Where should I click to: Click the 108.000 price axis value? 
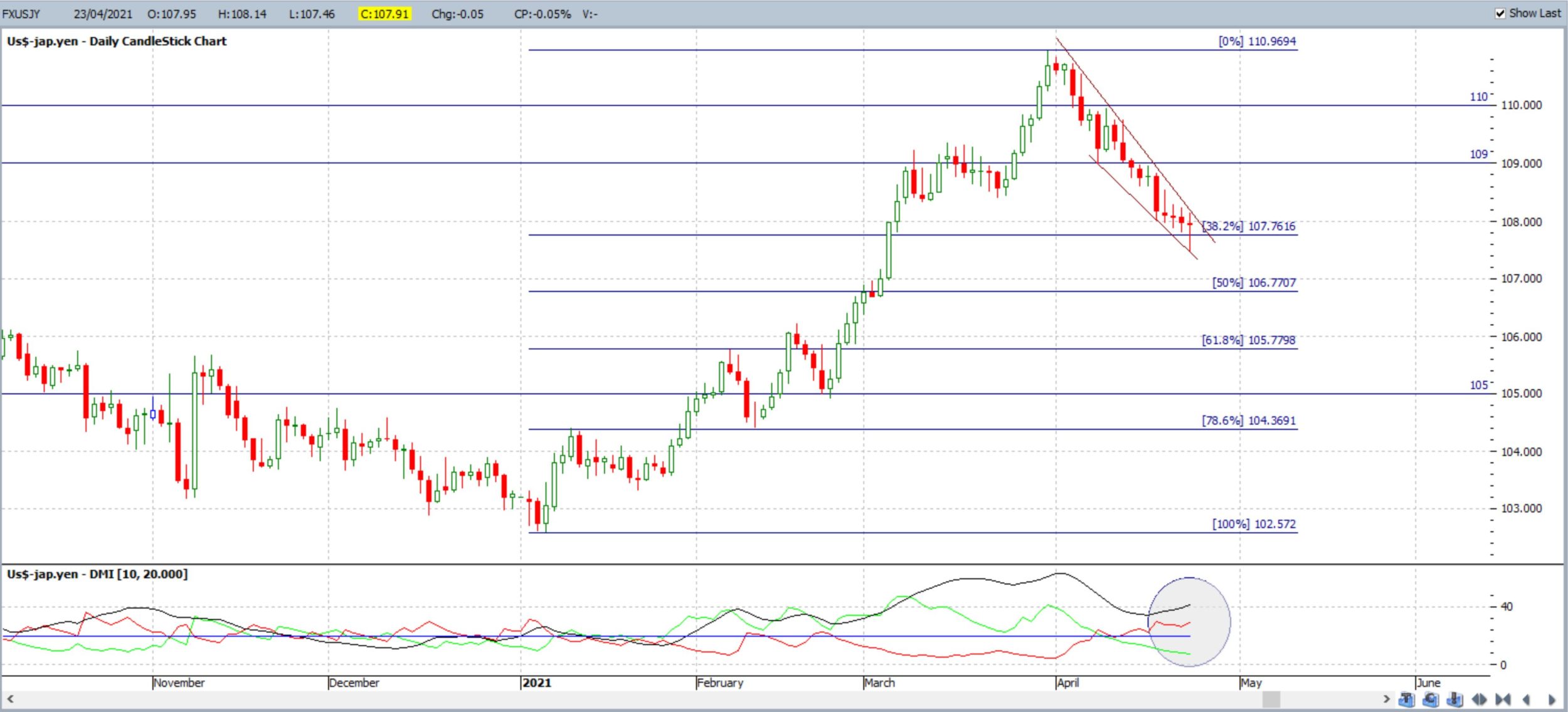1521,222
